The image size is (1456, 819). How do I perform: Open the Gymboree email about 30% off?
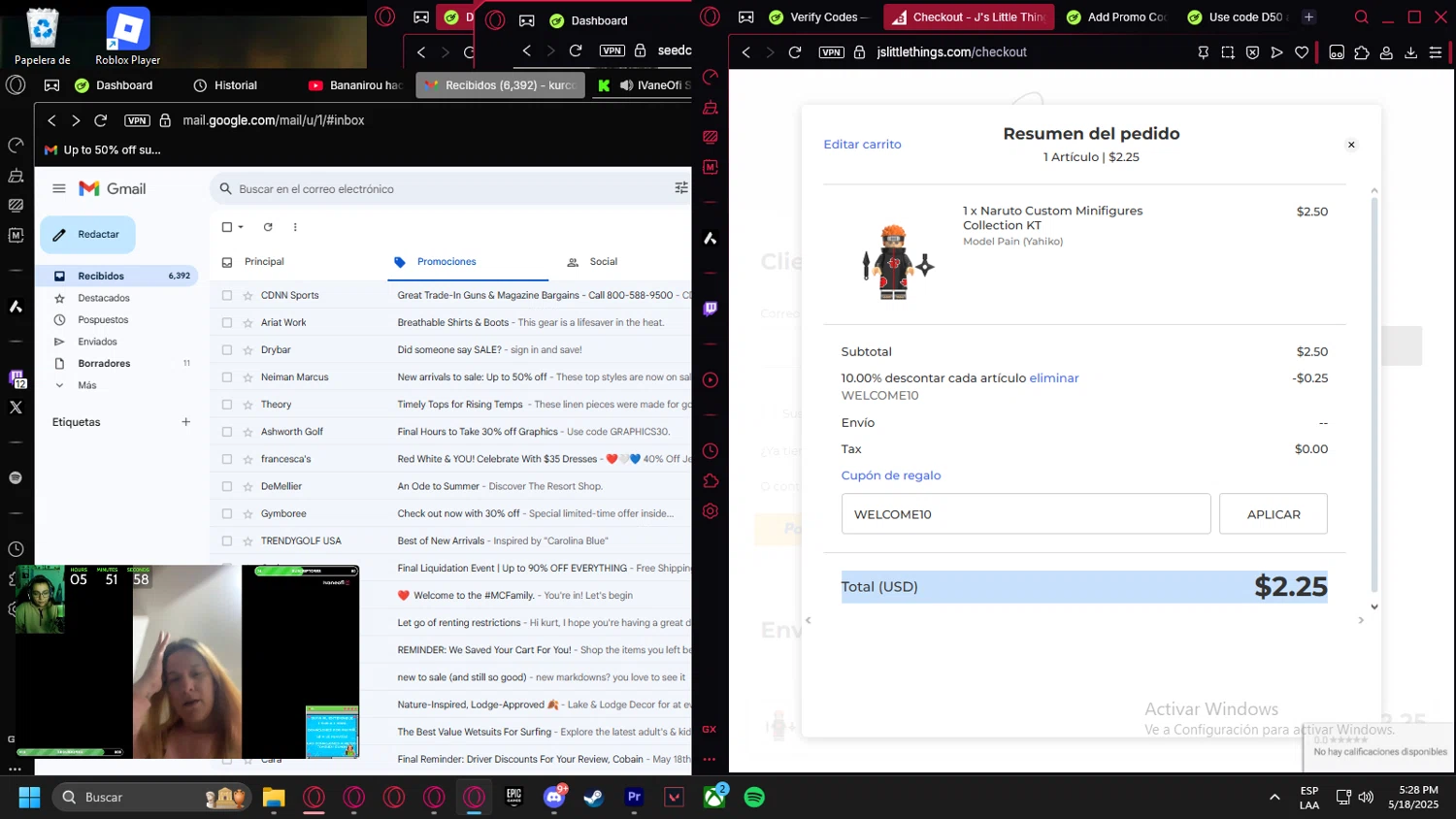[451, 513]
